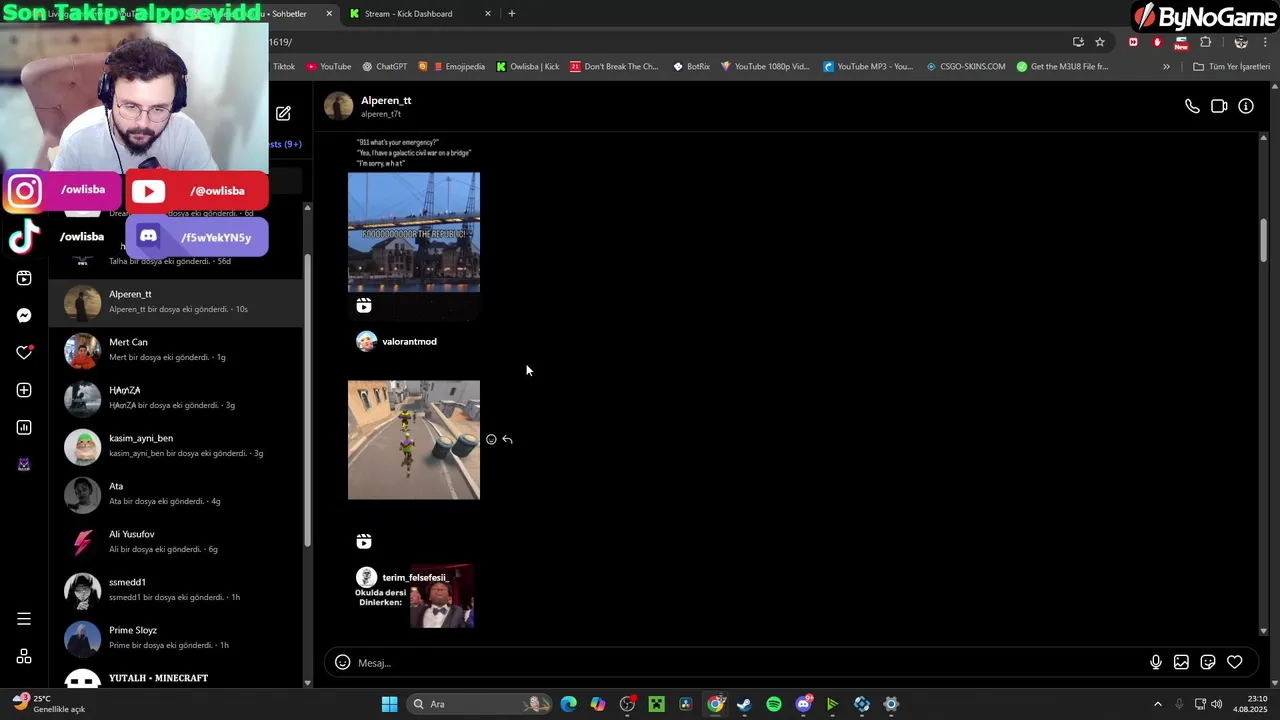Open Reels from the left sidebar
The width and height of the screenshot is (1280, 720).
pyautogui.click(x=24, y=278)
